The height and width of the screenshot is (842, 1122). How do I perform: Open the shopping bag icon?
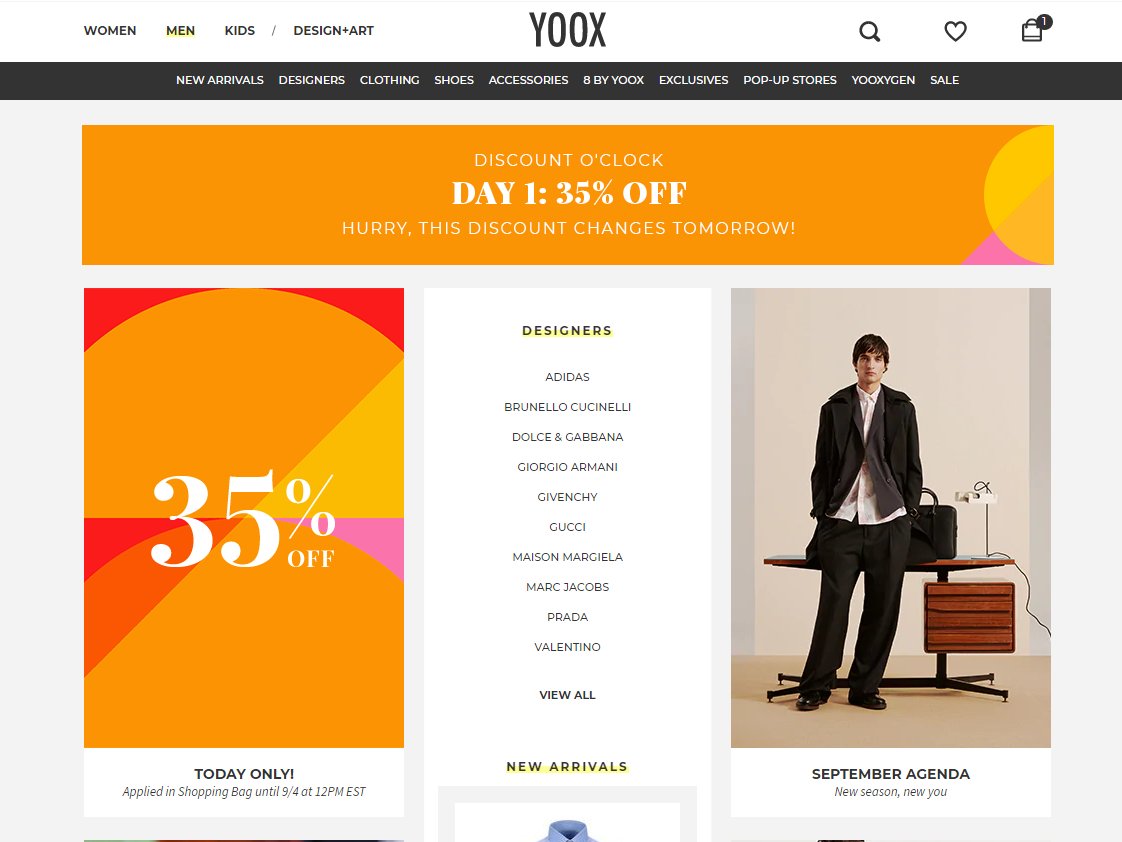click(x=1035, y=29)
